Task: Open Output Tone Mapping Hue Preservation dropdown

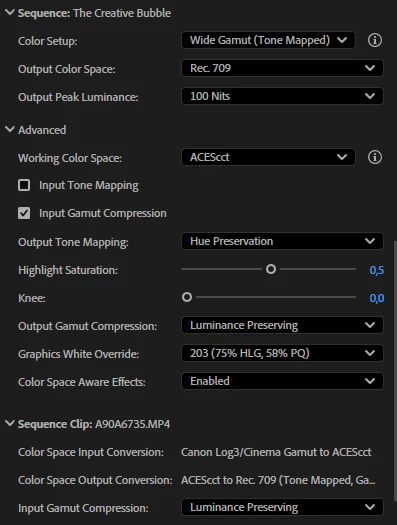Action: 282,241
